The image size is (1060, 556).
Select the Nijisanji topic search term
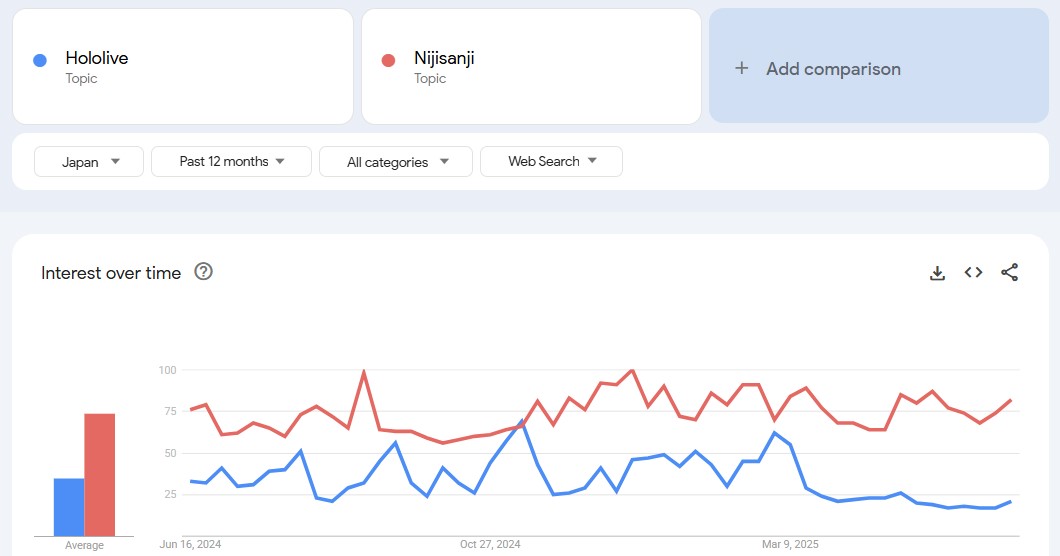click(x=444, y=58)
